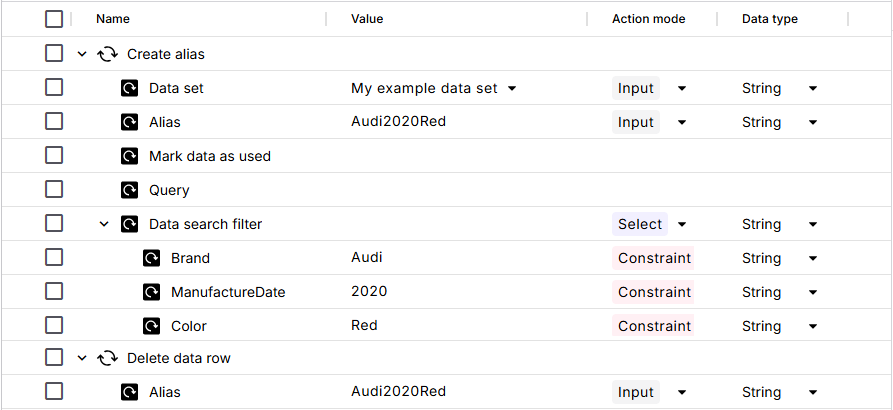Image resolution: width=893 pixels, height=410 pixels.
Task: Click the Select action mode on filter
Action: [x=640, y=224]
